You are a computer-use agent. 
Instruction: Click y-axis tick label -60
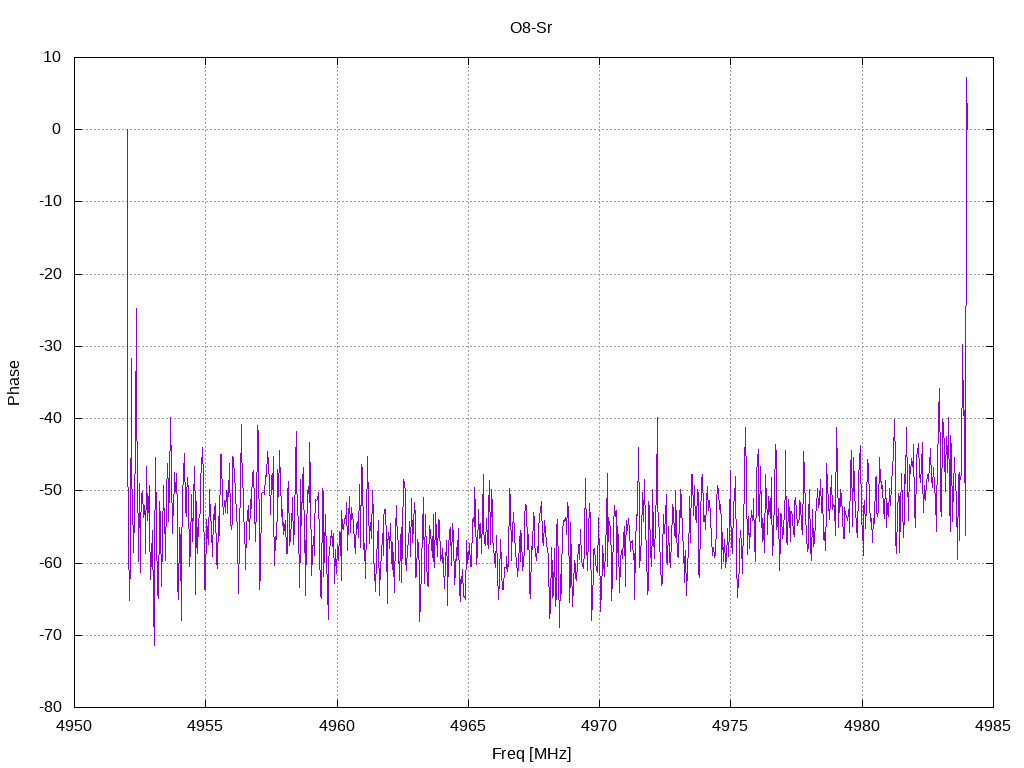(50, 563)
